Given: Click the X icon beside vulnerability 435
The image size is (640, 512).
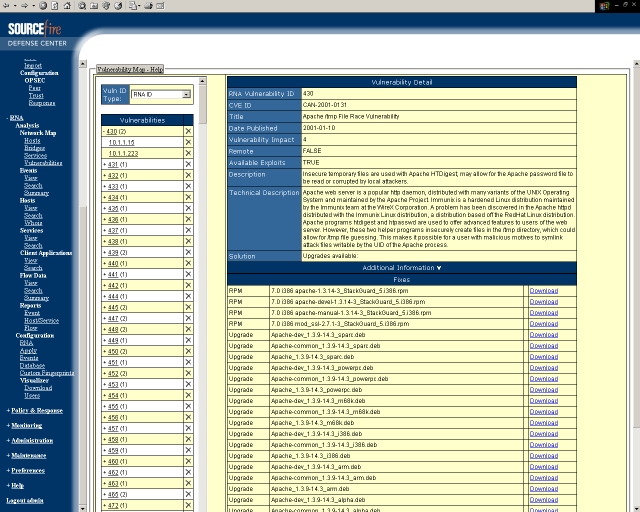Looking at the screenshot, I should (x=188, y=208).
